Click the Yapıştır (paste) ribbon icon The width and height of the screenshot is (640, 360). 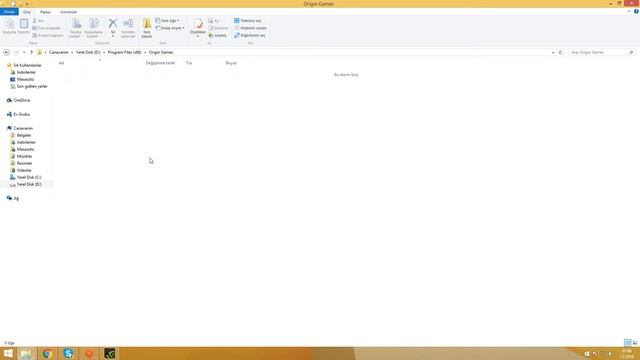coord(24,26)
